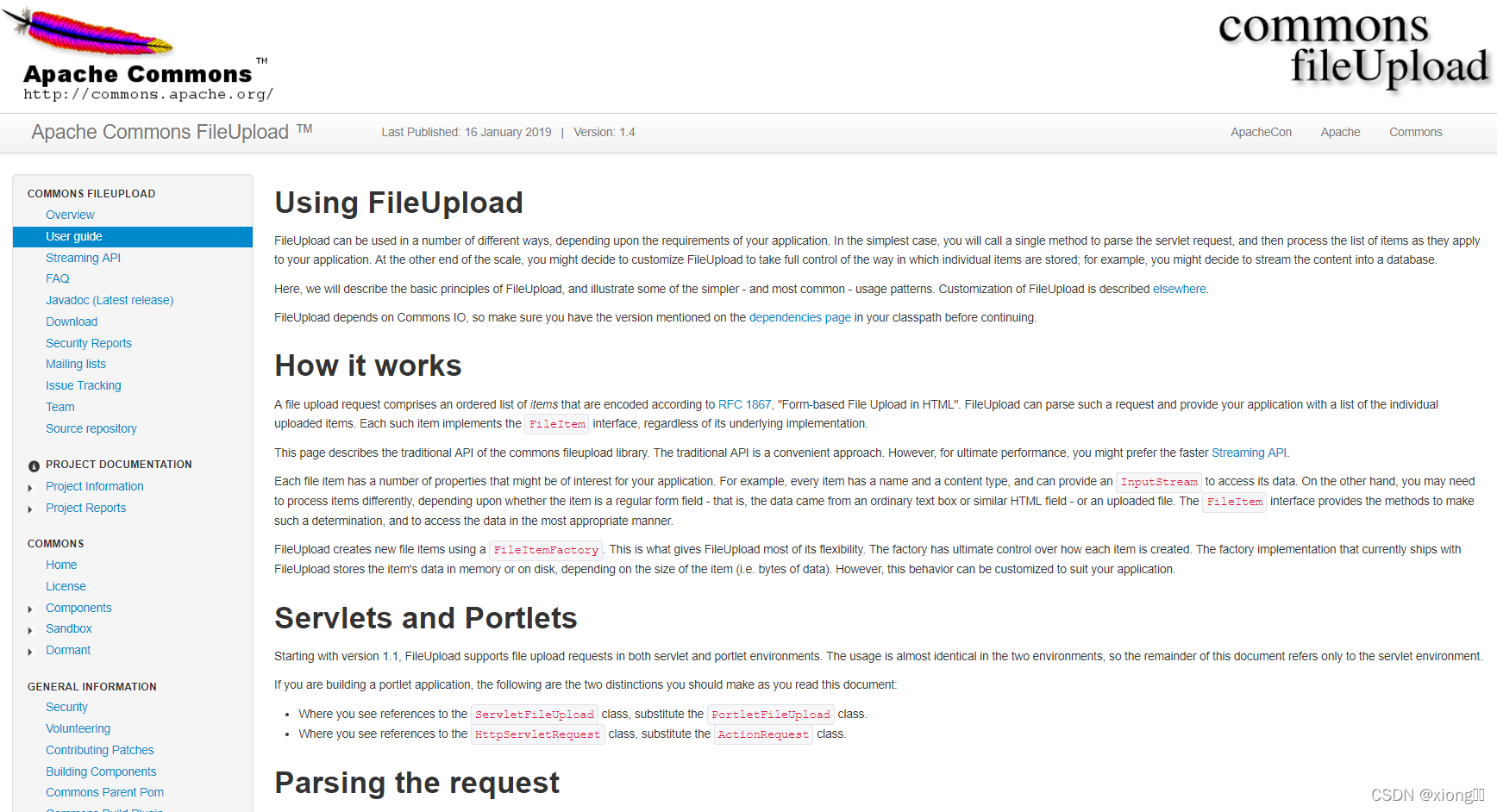
Task: Click the PortletFileUpload code text
Action: click(x=771, y=715)
